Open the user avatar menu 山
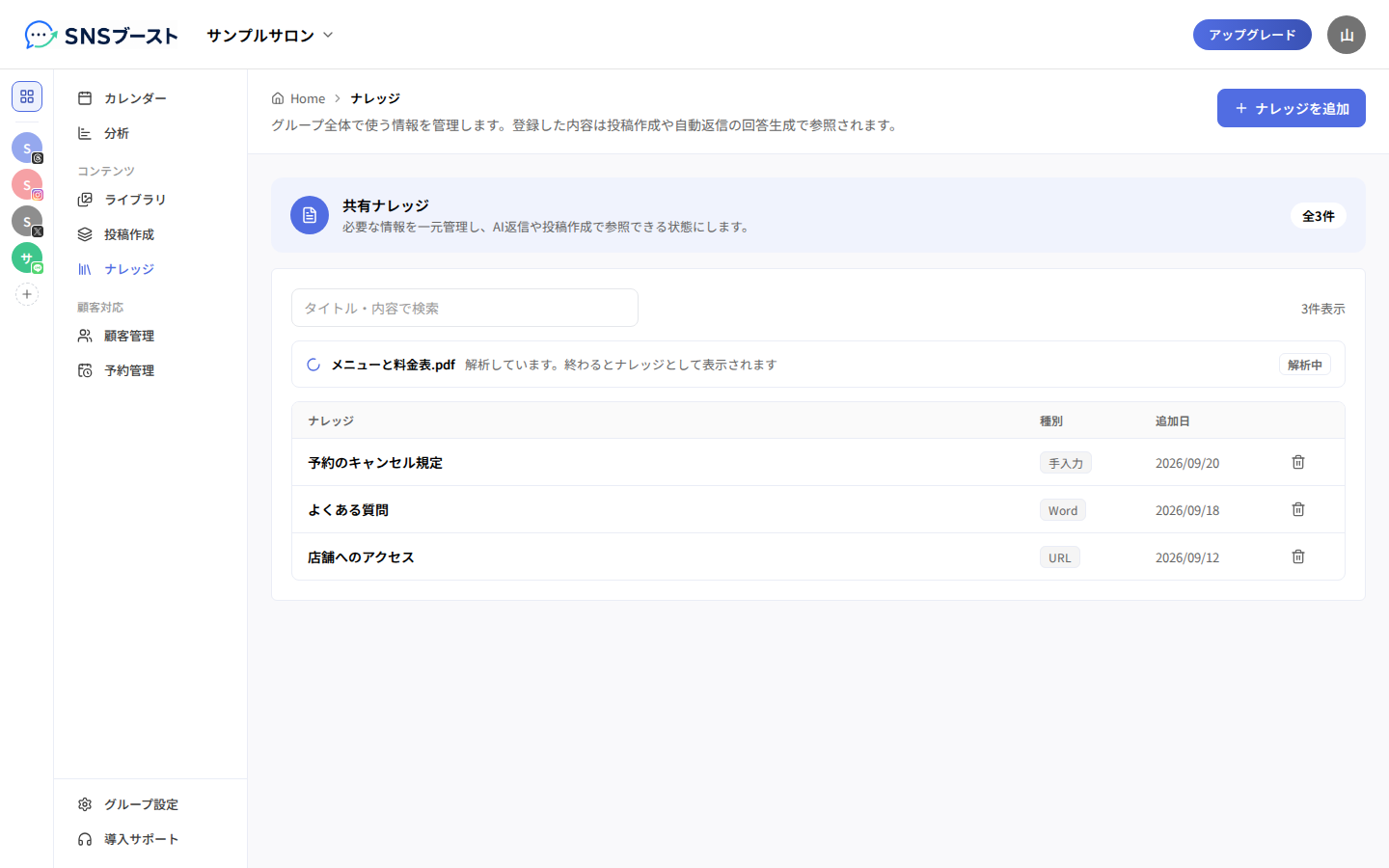Image resolution: width=1389 pixels, height=868 pixels. 1347,35
